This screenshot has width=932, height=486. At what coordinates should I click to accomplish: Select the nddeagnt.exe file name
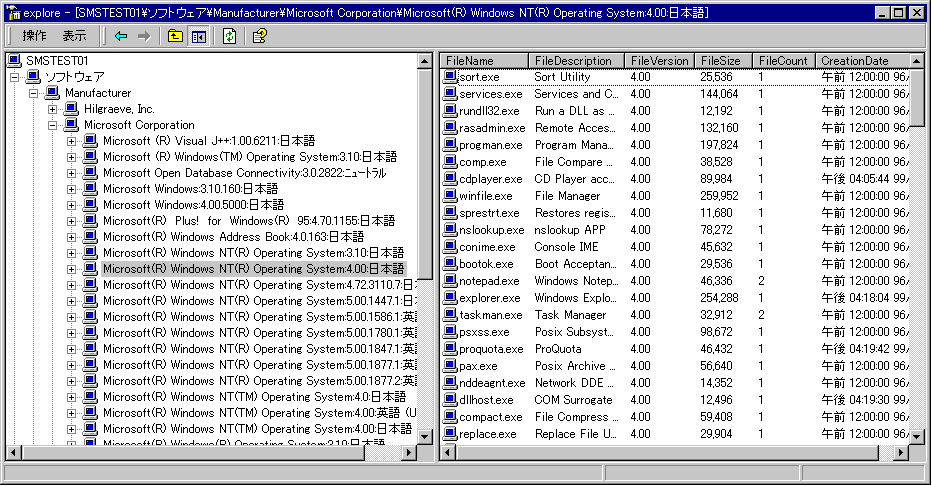click(492, 383)
